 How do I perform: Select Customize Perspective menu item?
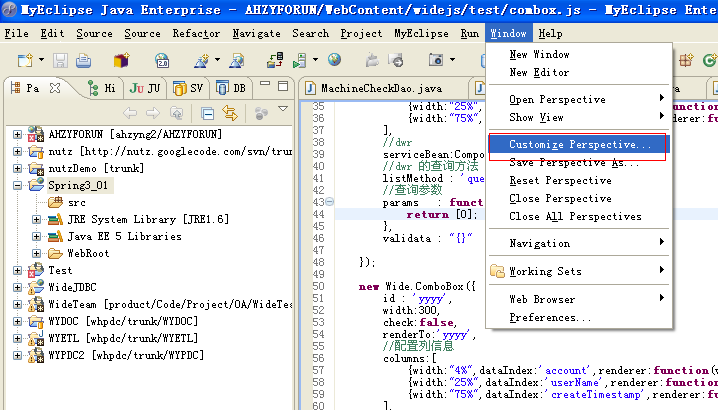pyautogui.click(x=579, y=145)
